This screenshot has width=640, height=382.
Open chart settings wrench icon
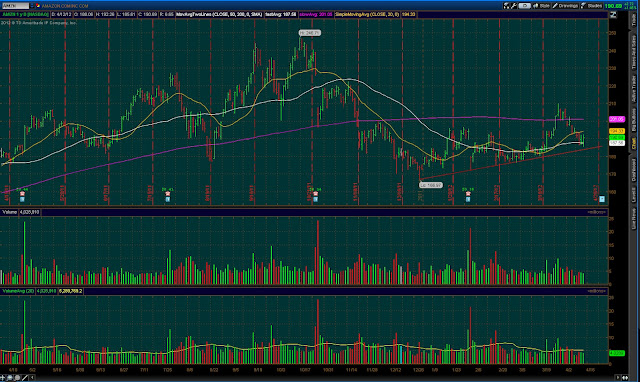(x=514, y=6)
